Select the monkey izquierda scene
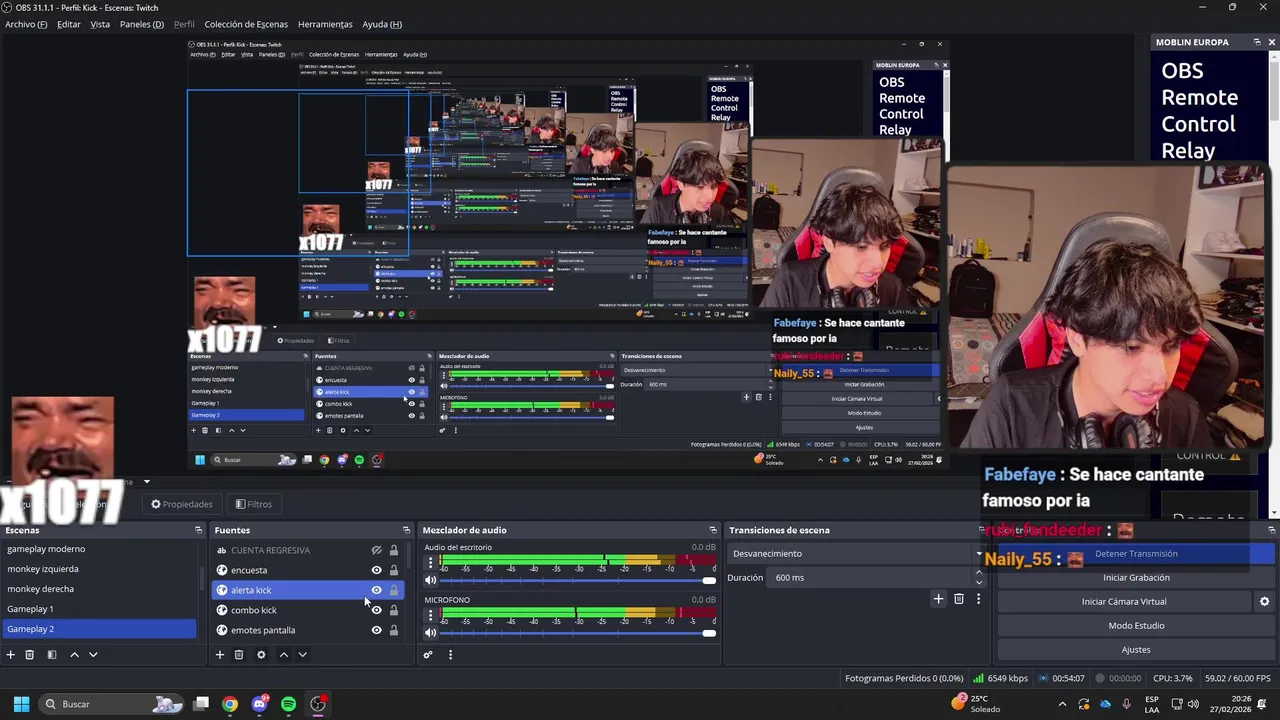 99,569
